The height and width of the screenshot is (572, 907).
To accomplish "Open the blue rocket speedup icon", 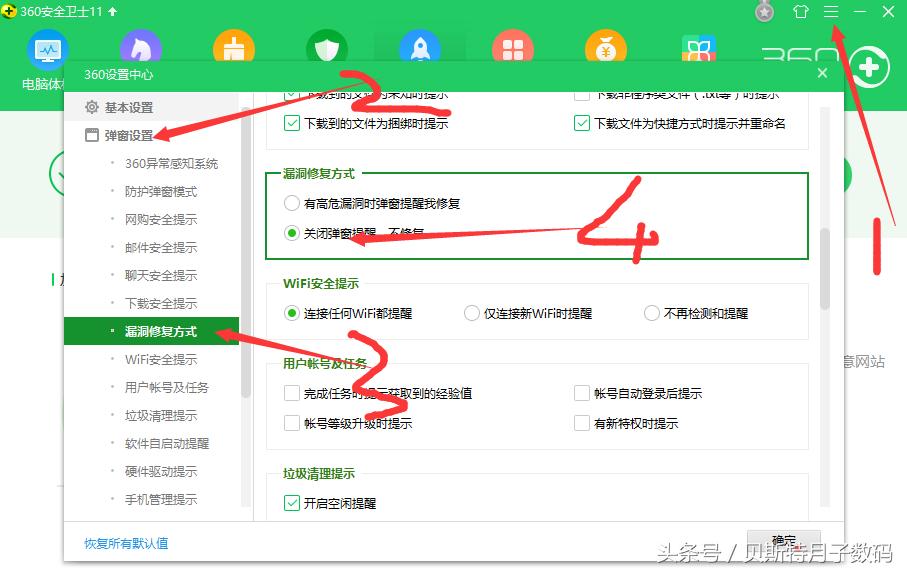I will coord(420,46).
